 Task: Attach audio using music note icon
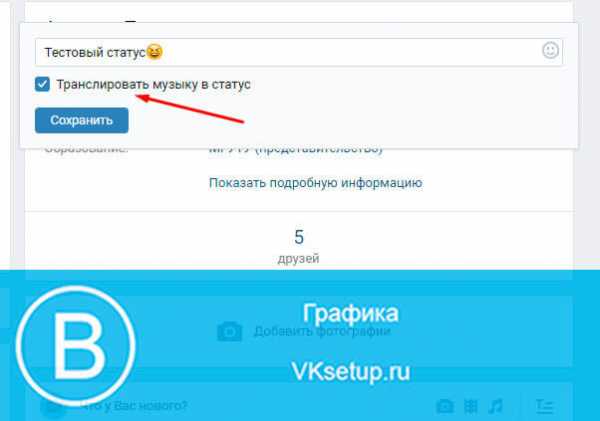[496, 406]
